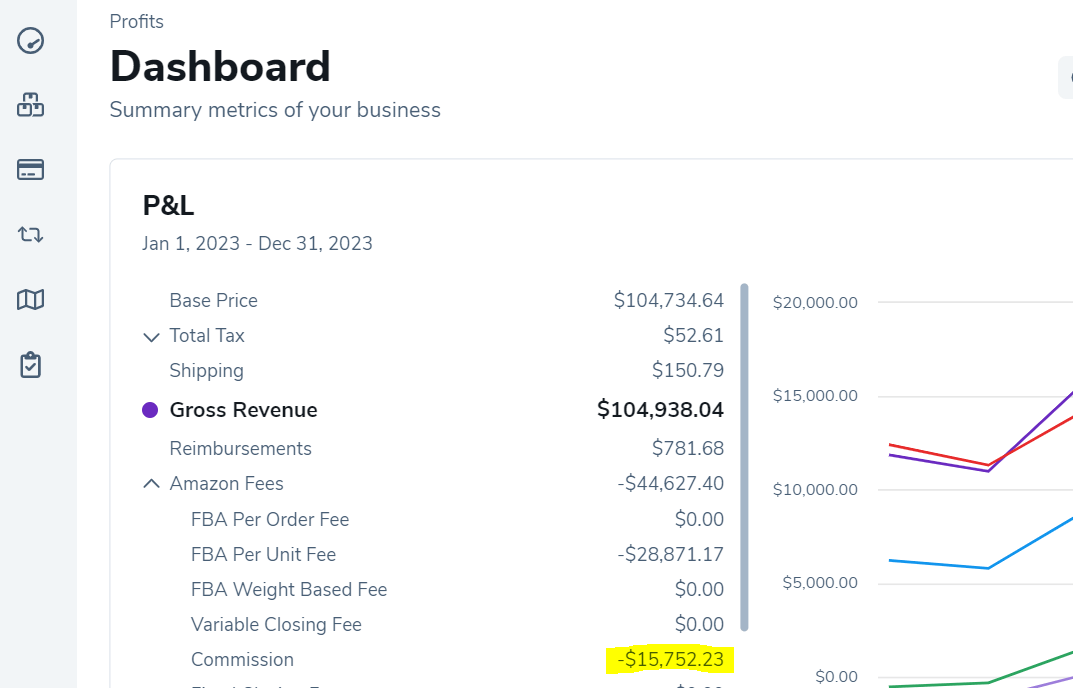
Task: Click the repeat arrows icon in sidebar
Action: (30, 234)
